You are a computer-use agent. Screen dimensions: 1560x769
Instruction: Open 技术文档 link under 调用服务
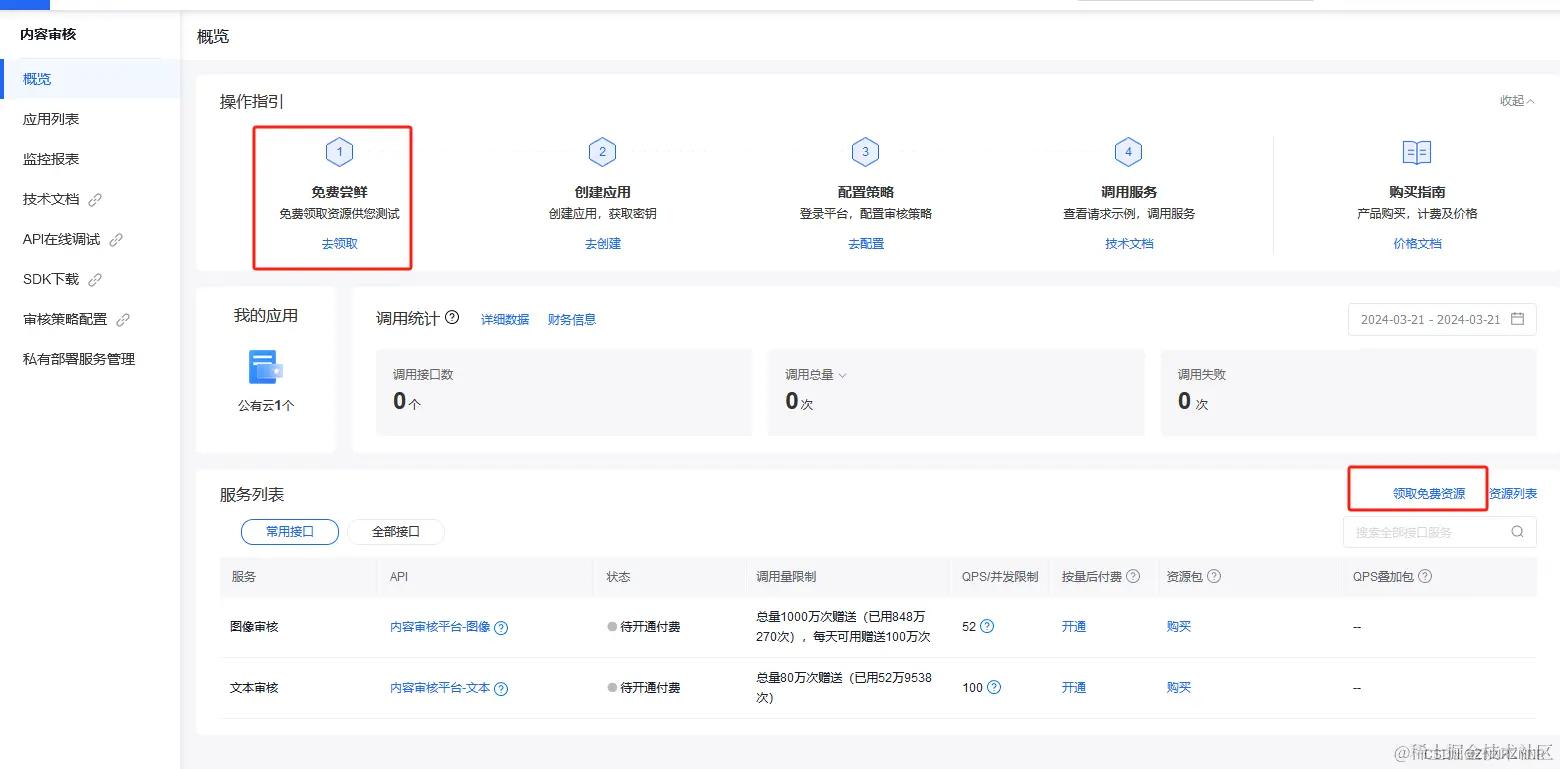point(1129,244)
